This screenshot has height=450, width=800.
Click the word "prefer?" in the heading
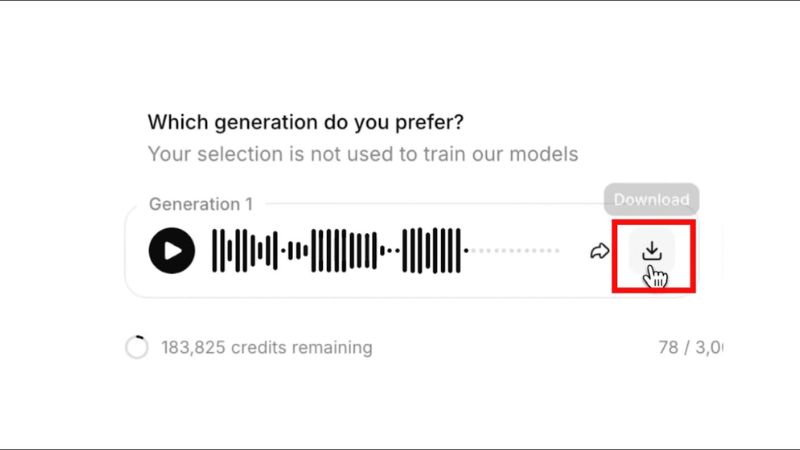click(433, 123)
